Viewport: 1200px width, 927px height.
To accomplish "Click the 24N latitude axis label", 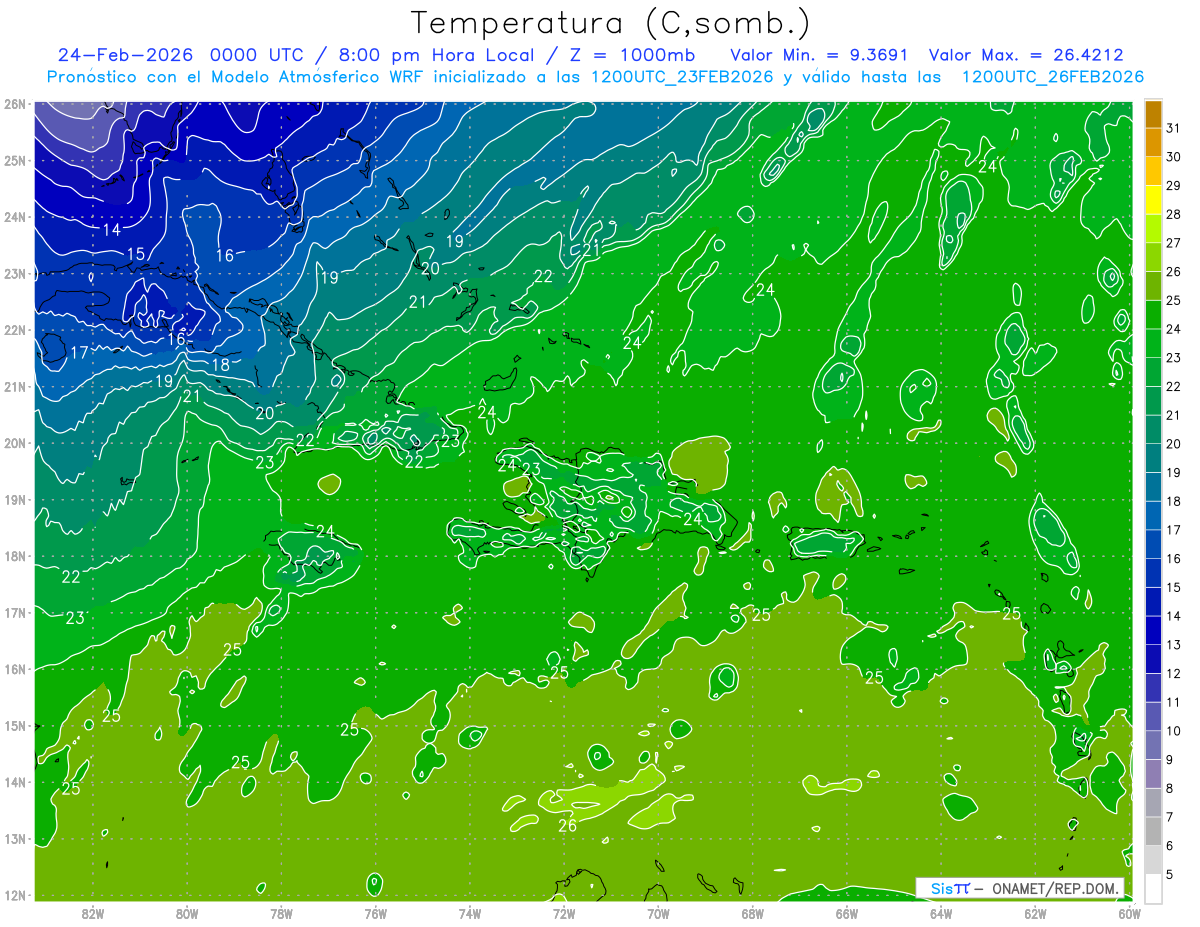I will point(14,217).
